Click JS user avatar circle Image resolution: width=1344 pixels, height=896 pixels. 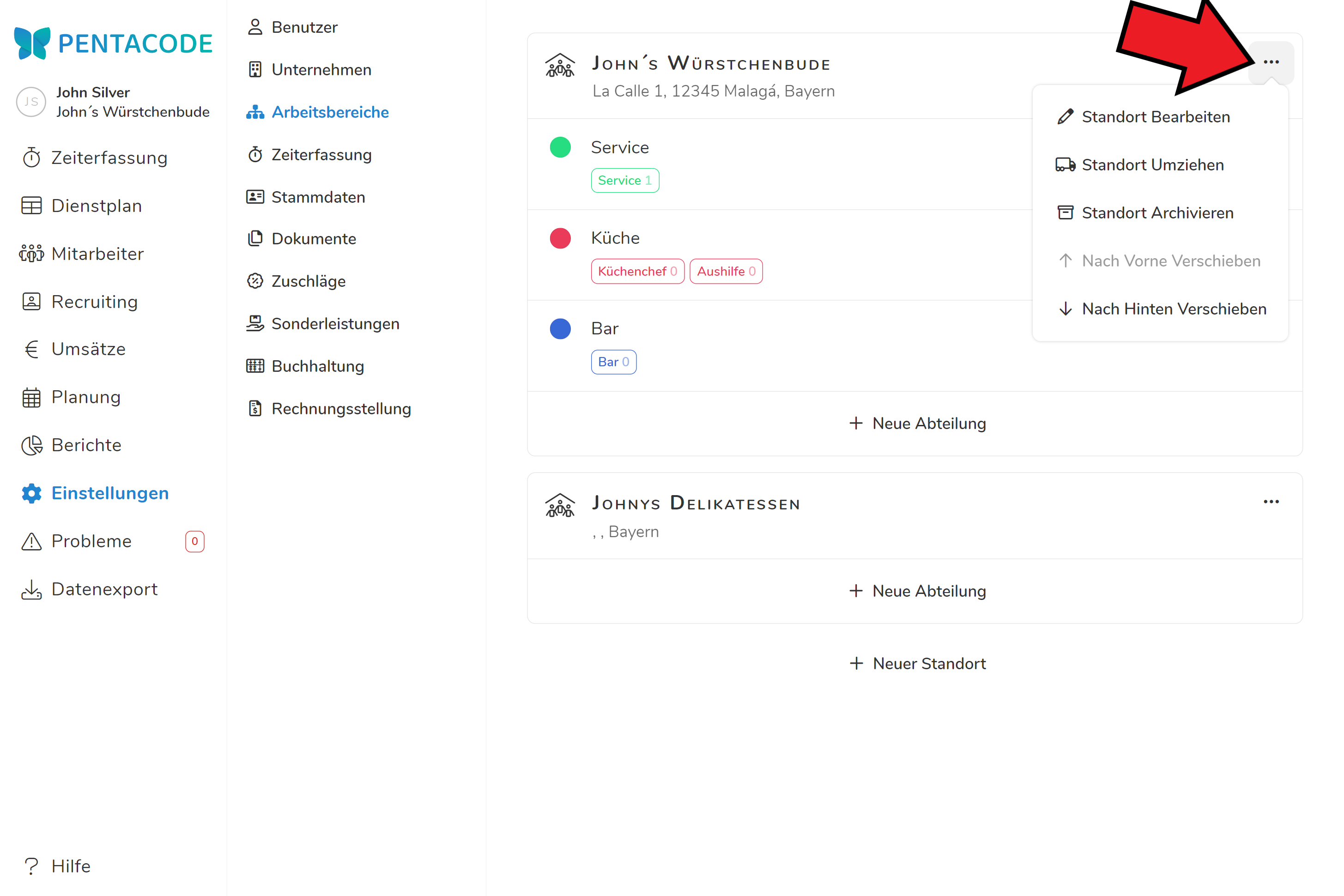tap(31, 102)
